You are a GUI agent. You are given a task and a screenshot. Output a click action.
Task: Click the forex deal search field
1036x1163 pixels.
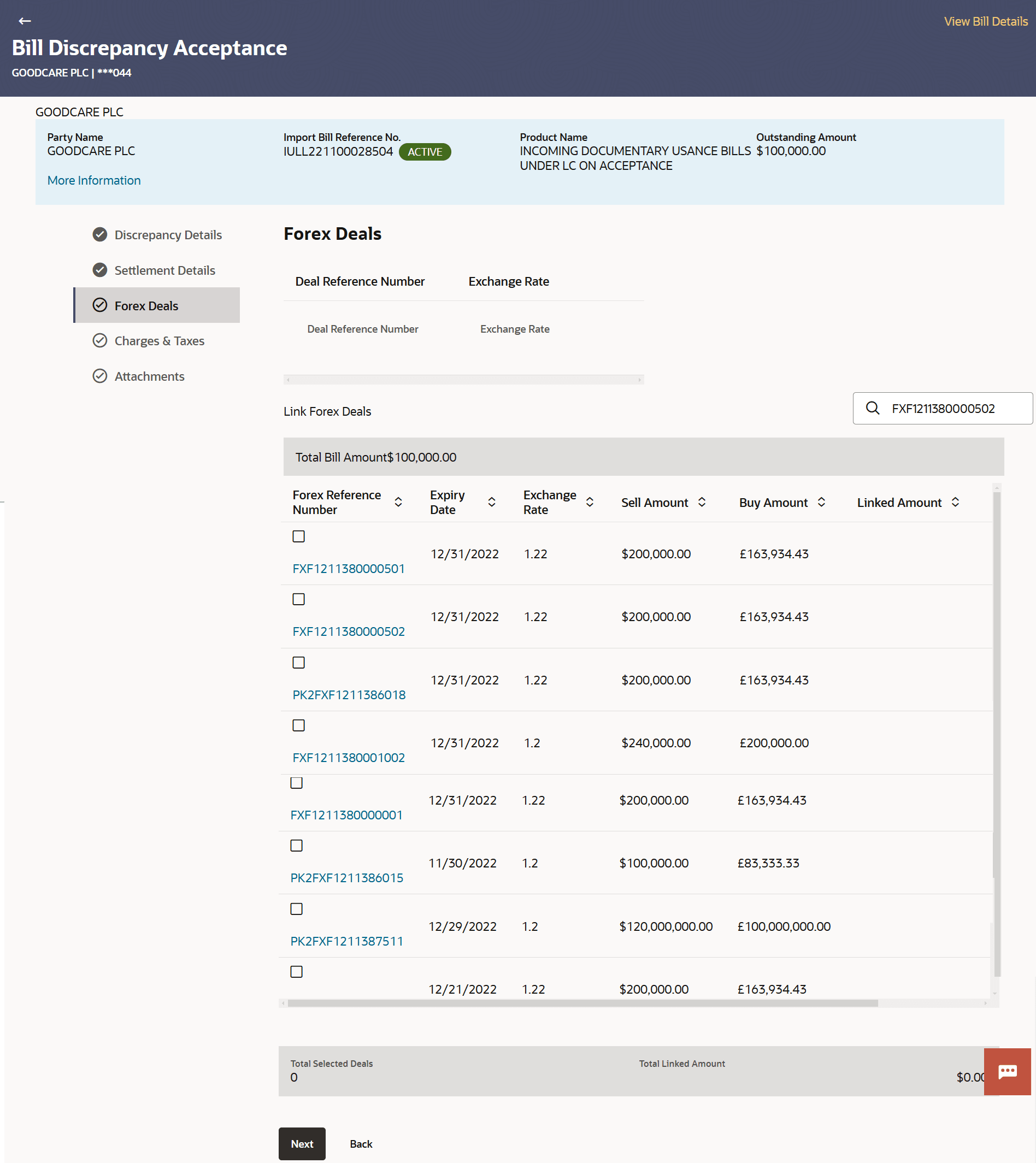click(x=942, y=408)
